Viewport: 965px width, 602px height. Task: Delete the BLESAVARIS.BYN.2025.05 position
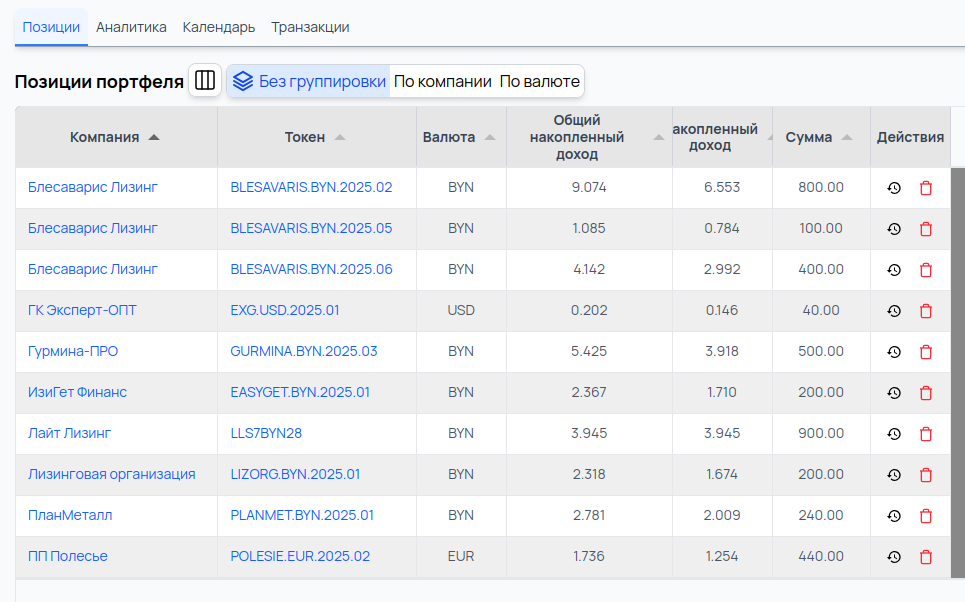(925, 229)
